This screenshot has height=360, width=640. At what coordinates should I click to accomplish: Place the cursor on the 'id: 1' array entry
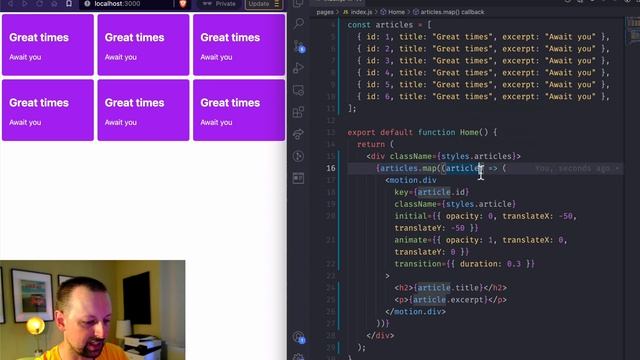tap(483, 37)
